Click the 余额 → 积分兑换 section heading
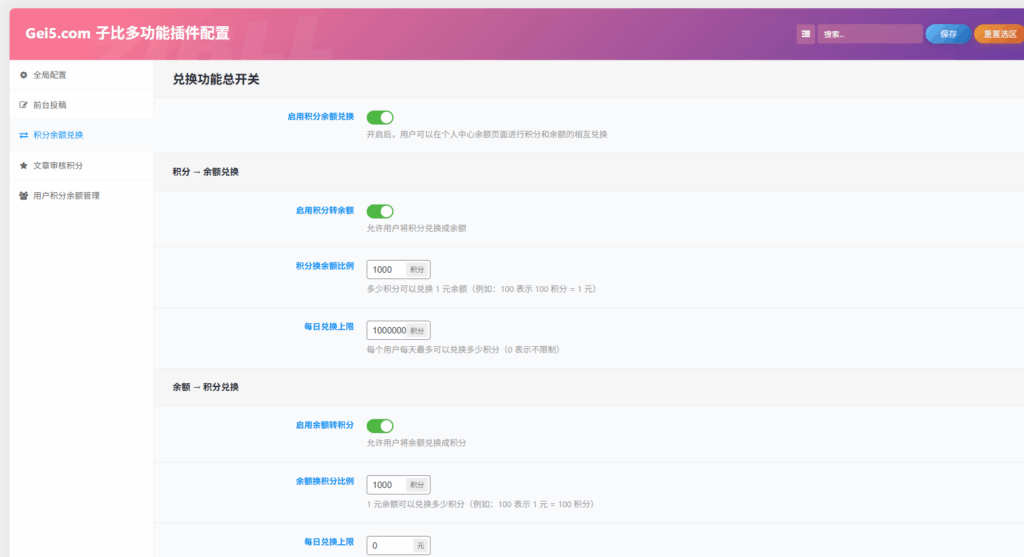Viewport: 1024px width, 557px height. click(206, 387)
